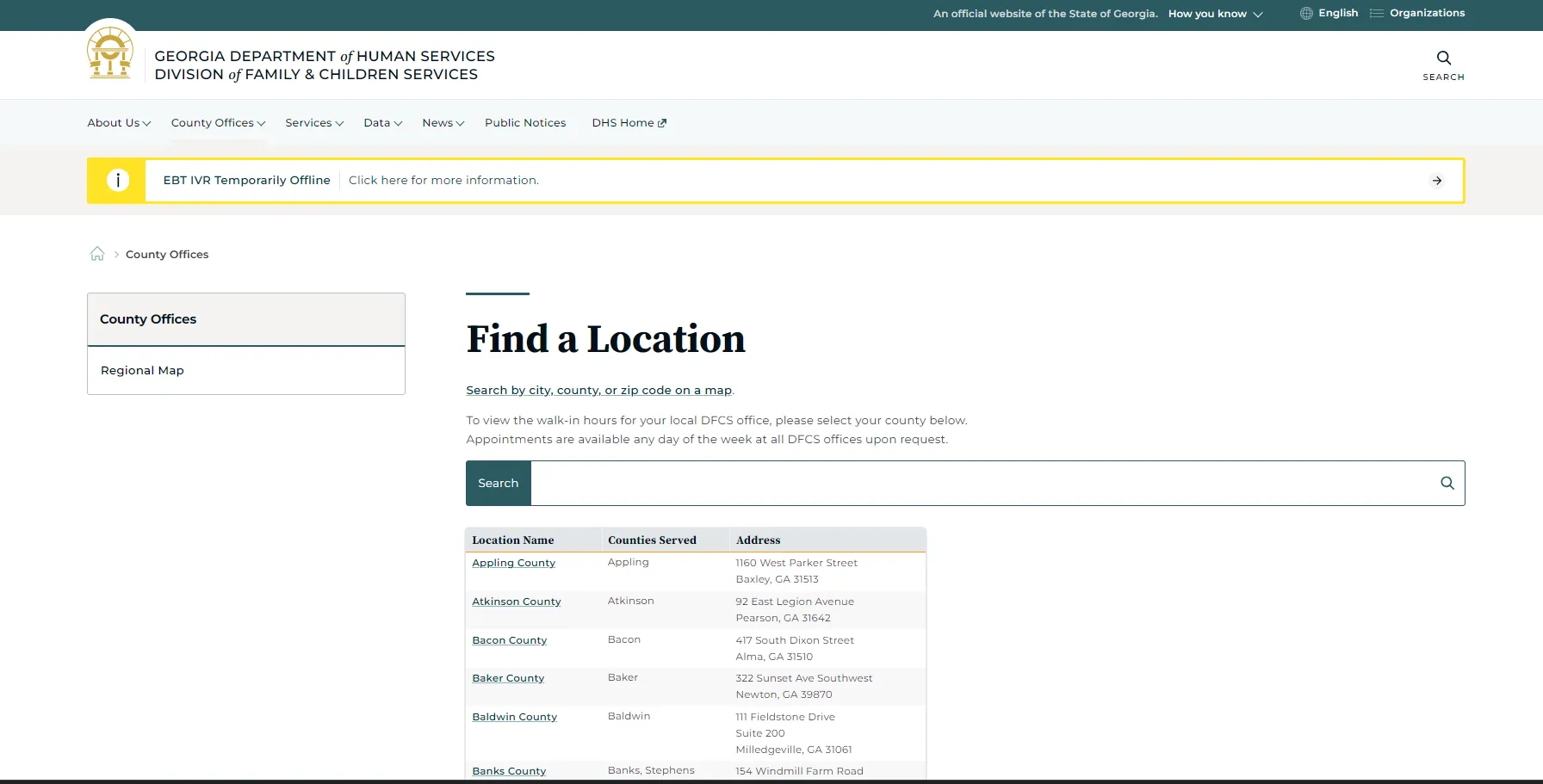Open the Organizations list

(1427, 13)
